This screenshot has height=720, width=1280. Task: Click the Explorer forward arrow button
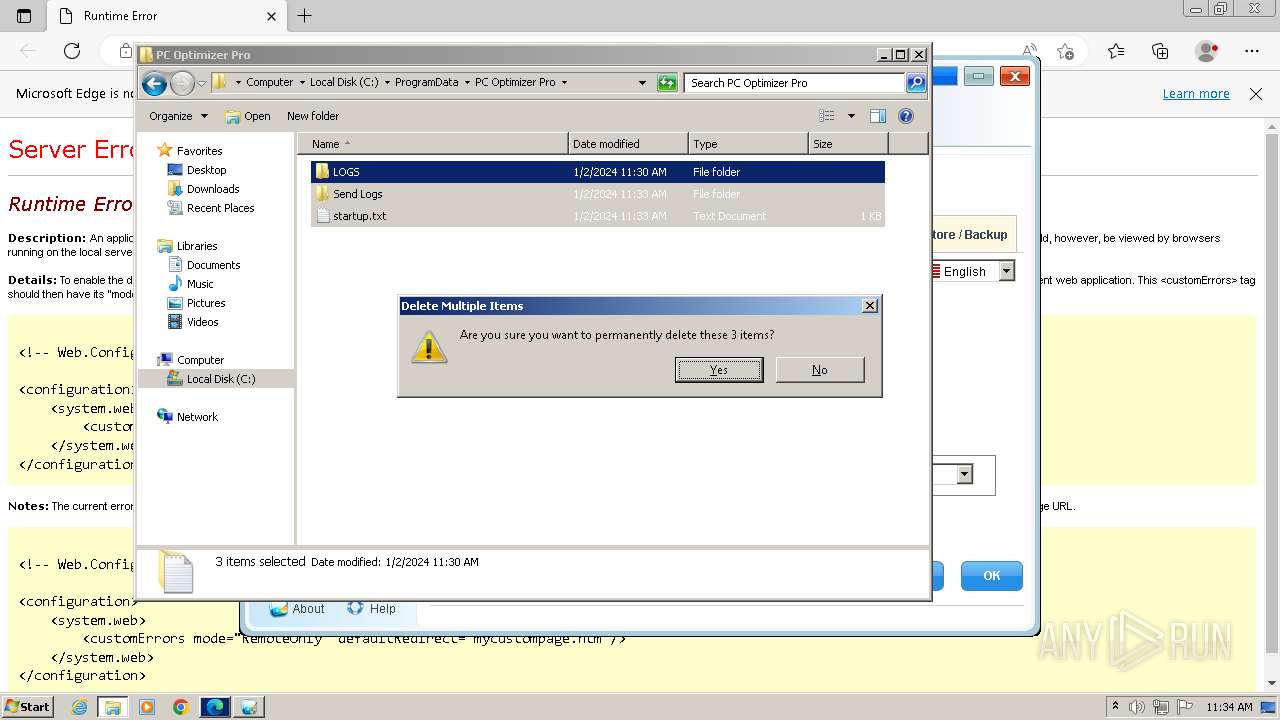182,83
